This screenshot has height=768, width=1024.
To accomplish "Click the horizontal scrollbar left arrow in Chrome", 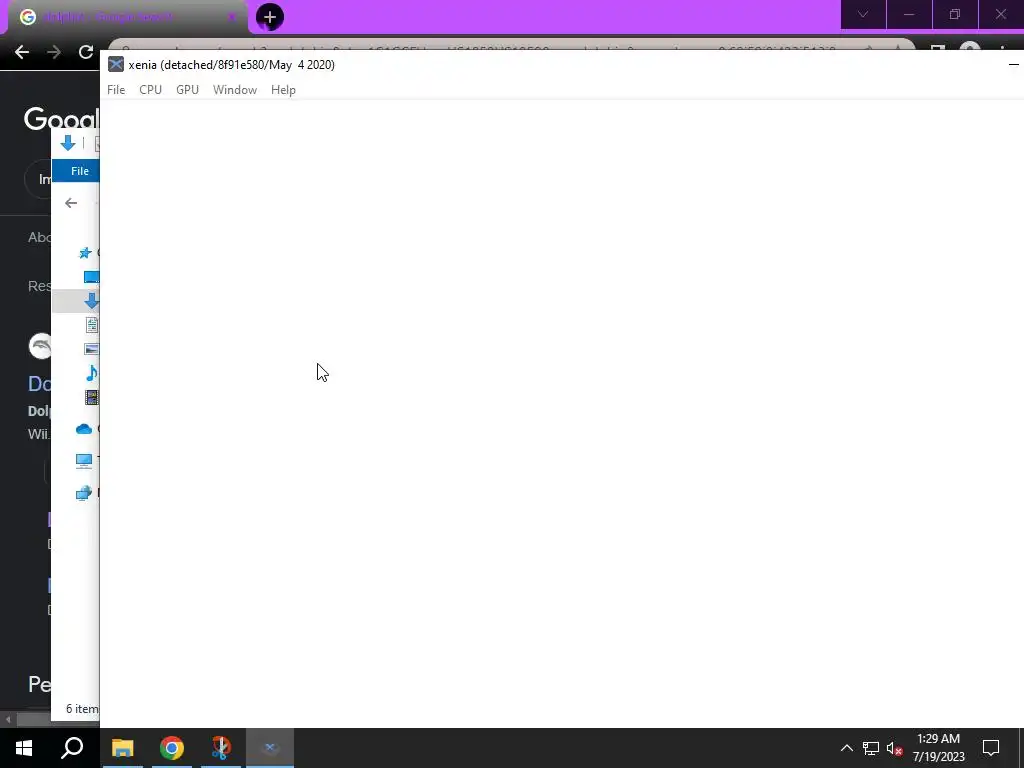I will (x=8, y=720).
